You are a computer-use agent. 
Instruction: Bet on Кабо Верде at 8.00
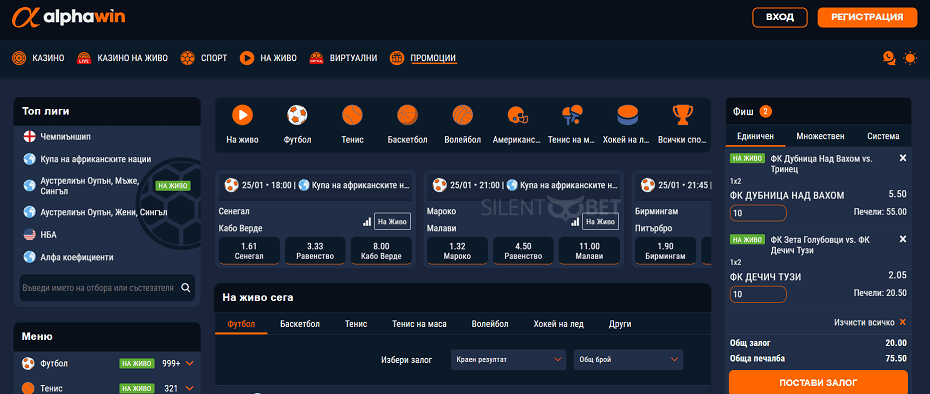pos(381,251)
